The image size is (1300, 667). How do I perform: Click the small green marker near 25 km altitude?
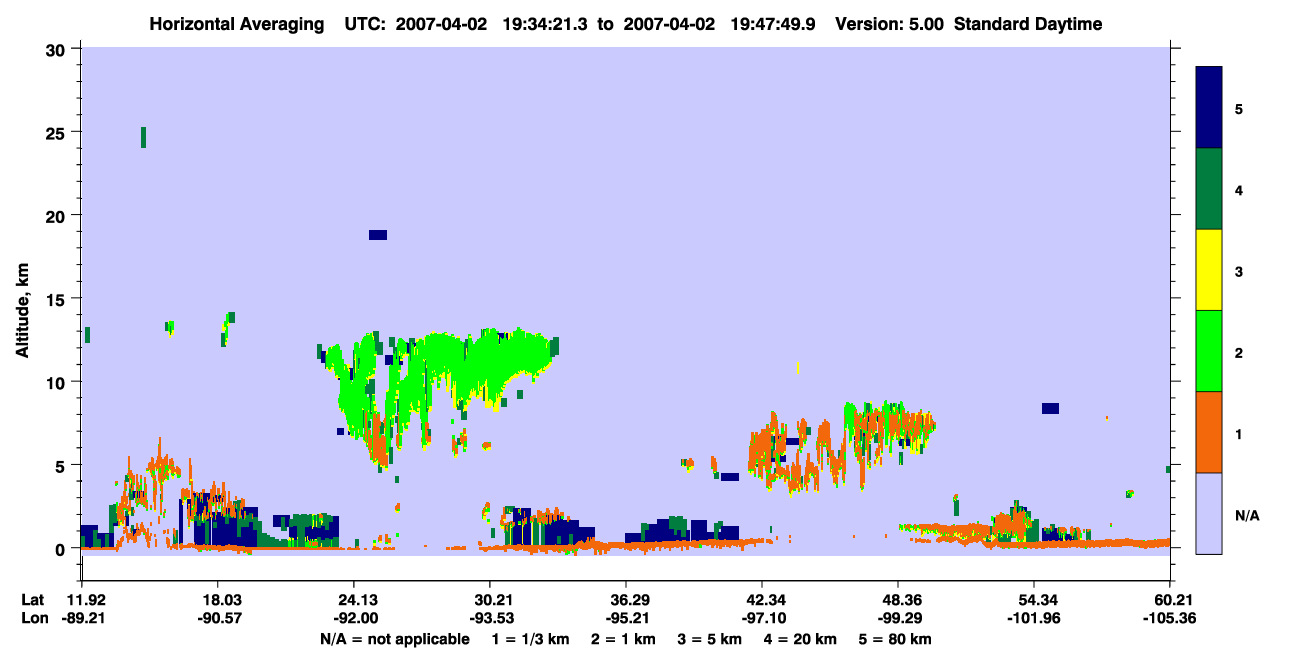144,137
